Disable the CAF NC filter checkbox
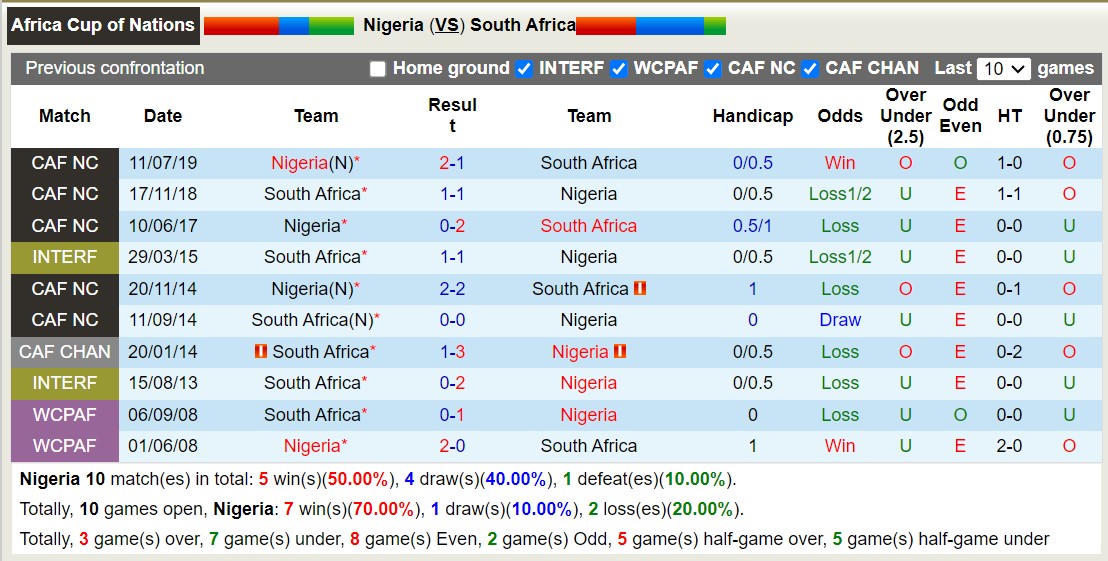Viewport: 1108px width, 561px height. tap(713, 69)
